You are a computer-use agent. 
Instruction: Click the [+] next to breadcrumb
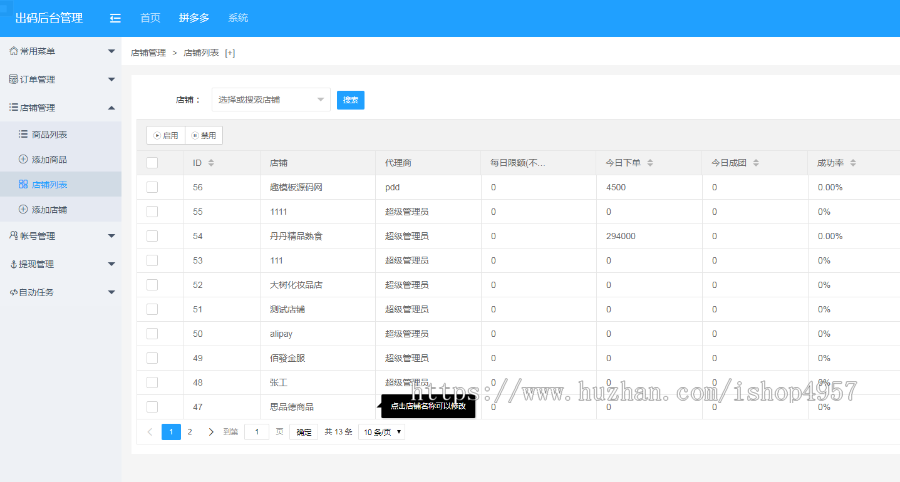click(230, 53)
